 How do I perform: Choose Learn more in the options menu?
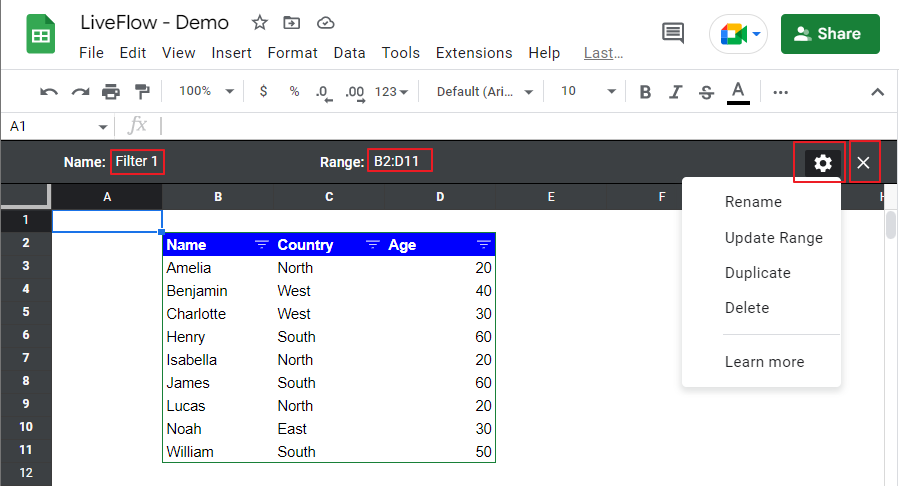pyautogui.click(x=765, y=362)
